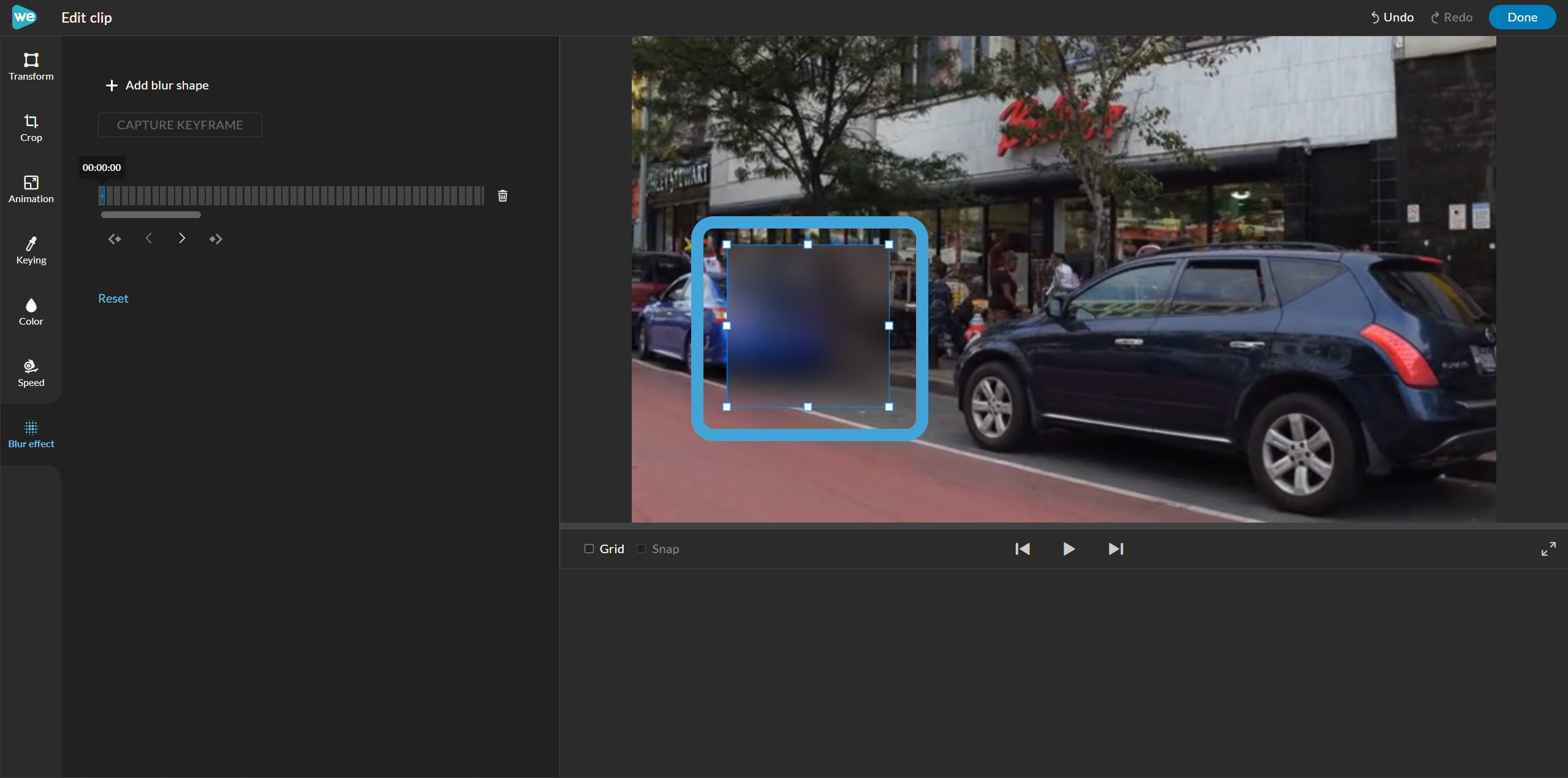1568x778 pixels.
Task: Click the WeVideo logo
Action: coord(23,17)
